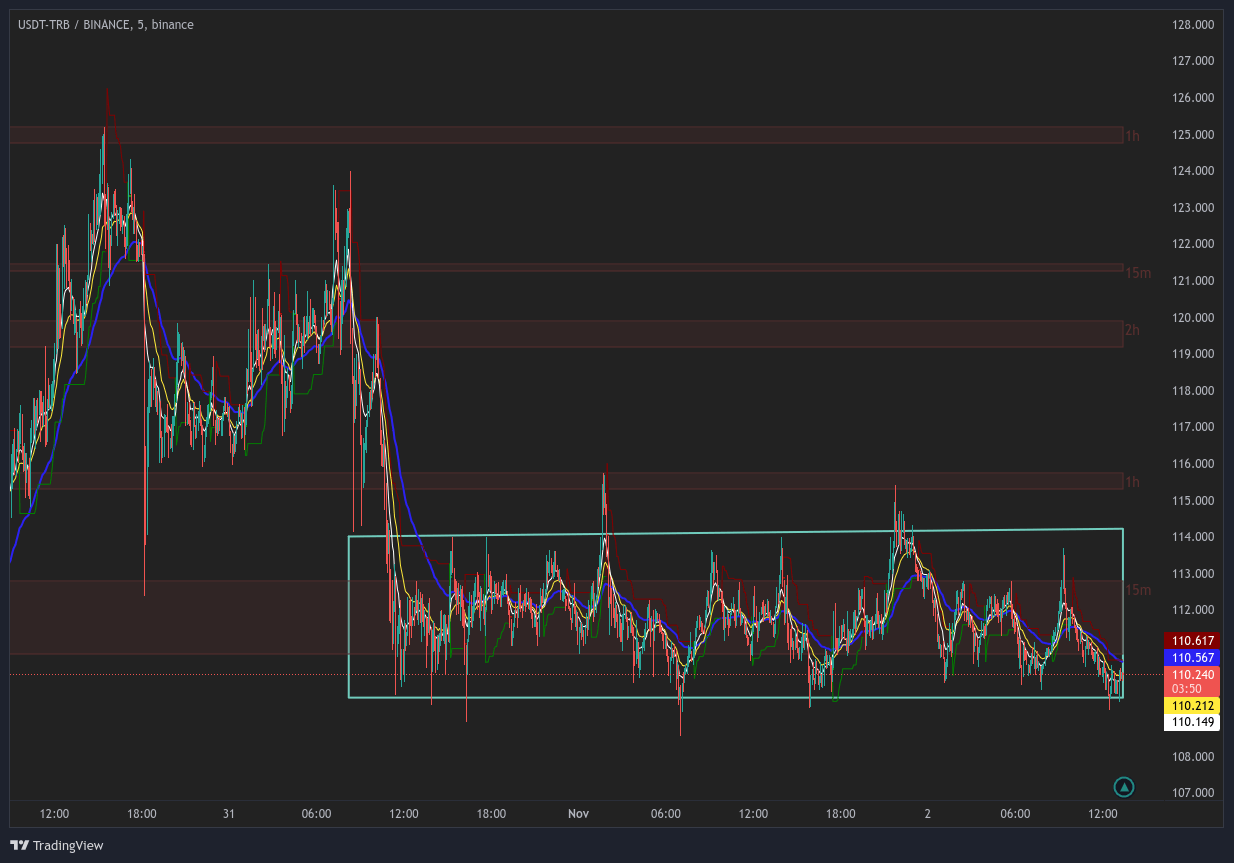This screenshot has height=863, width=1234.
Task: Select the dark red 110.617 price tag
Action: [1191, 640]
